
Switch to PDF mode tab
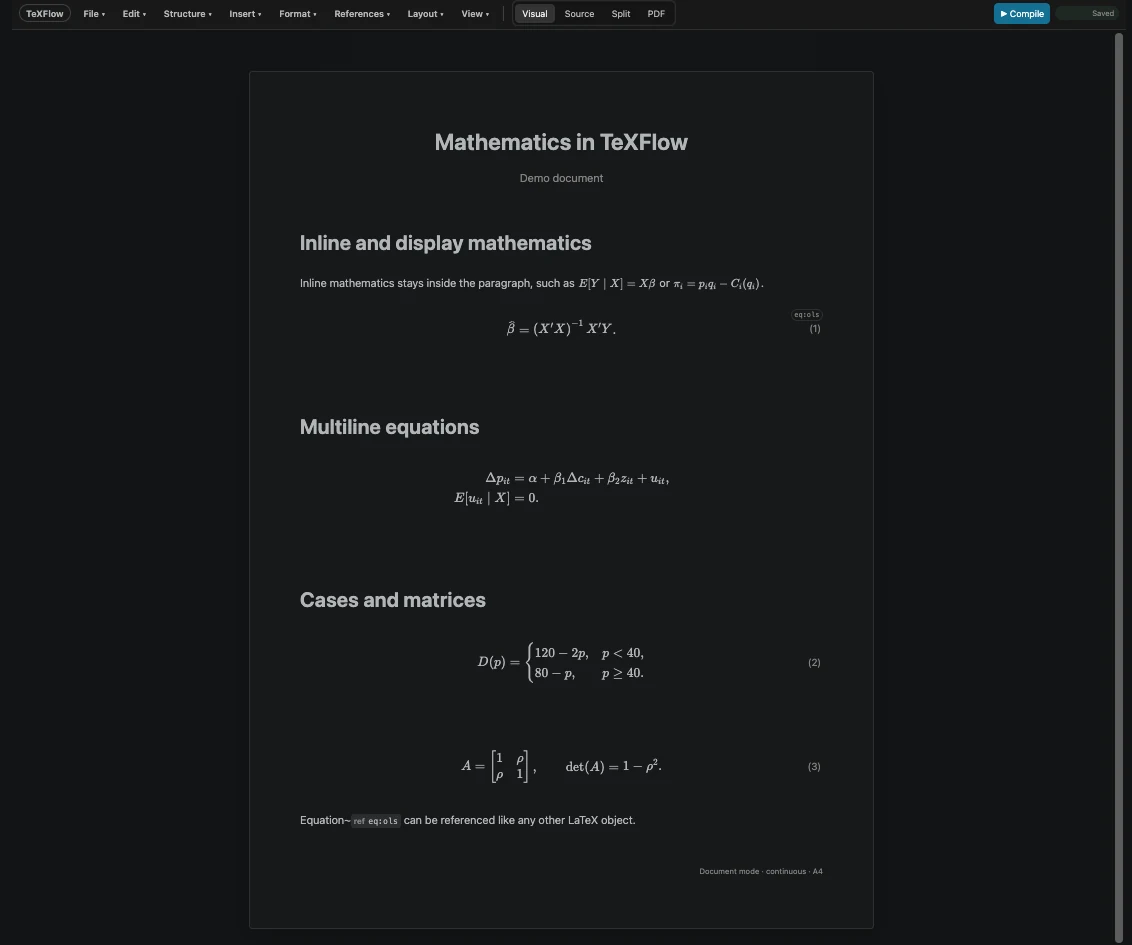[x=656, y=14]
